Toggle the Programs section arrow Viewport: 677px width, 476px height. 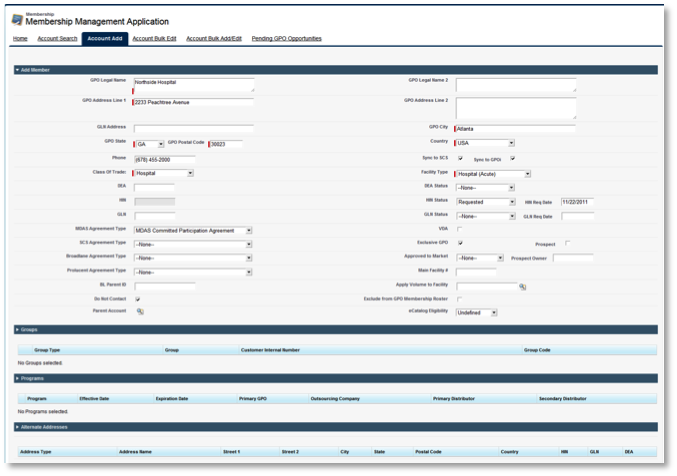pos(17,378)
